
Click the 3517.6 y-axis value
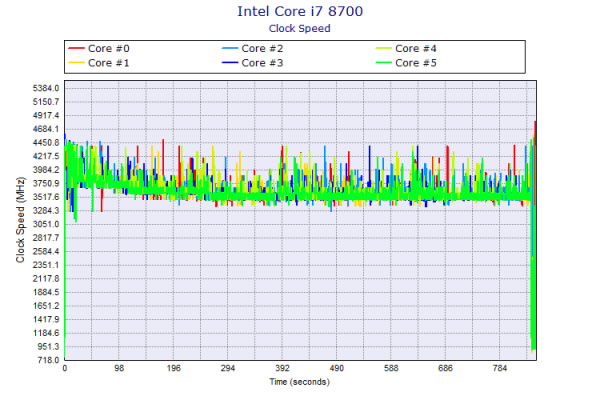[46, 197]
